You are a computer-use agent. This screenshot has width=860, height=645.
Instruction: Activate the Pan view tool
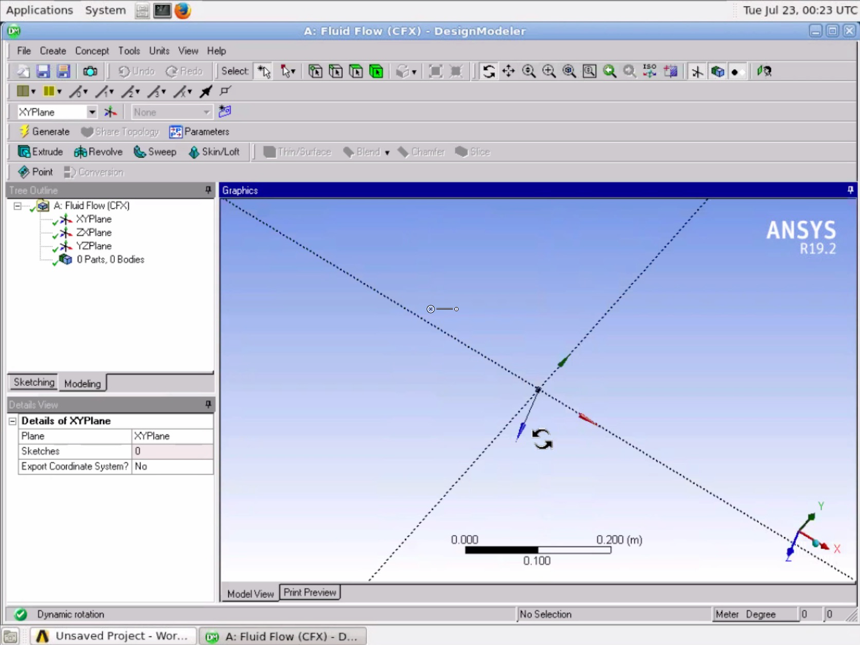click(508, 72)
